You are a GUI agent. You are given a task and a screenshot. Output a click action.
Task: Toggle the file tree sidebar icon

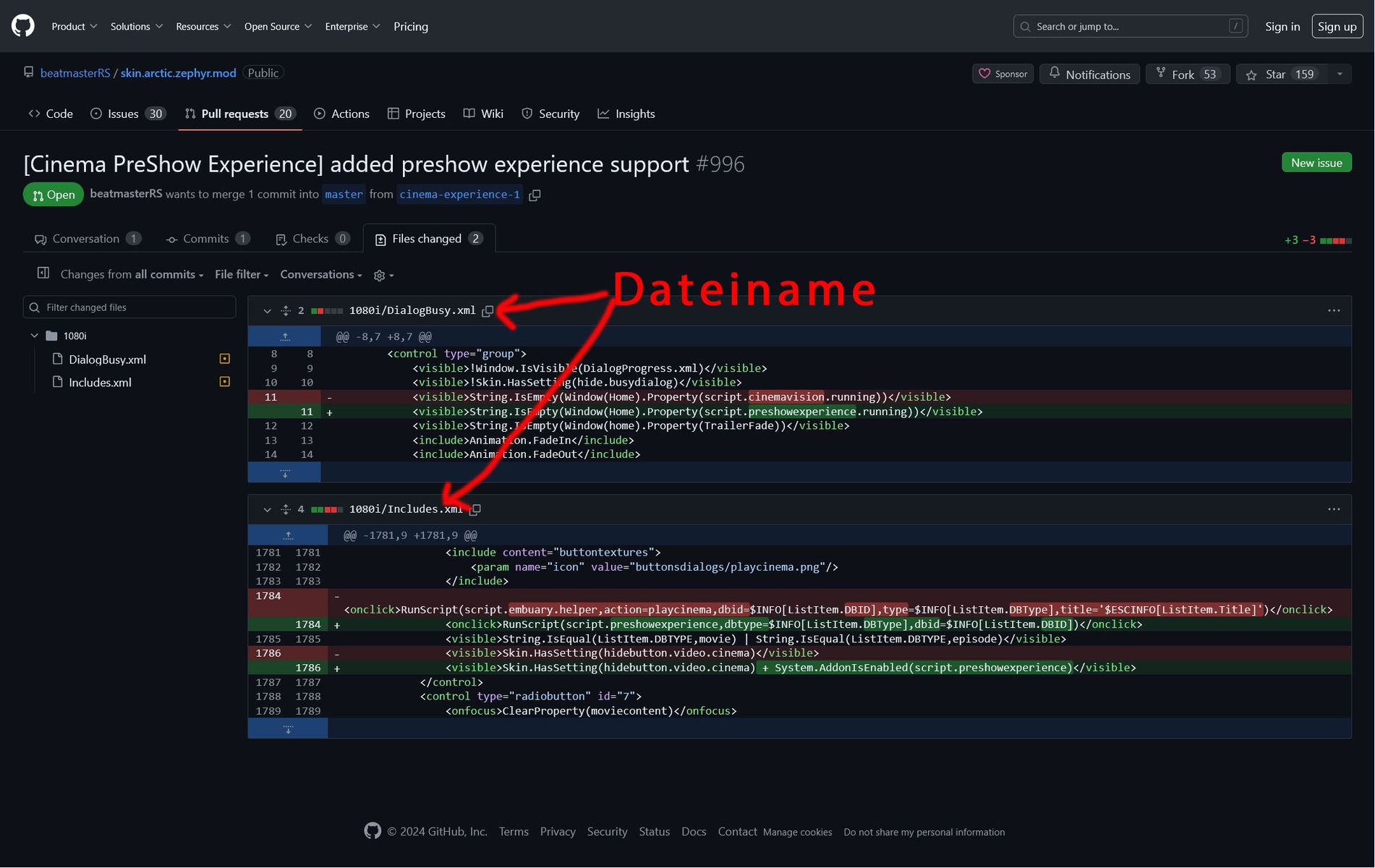click(43, 273)
